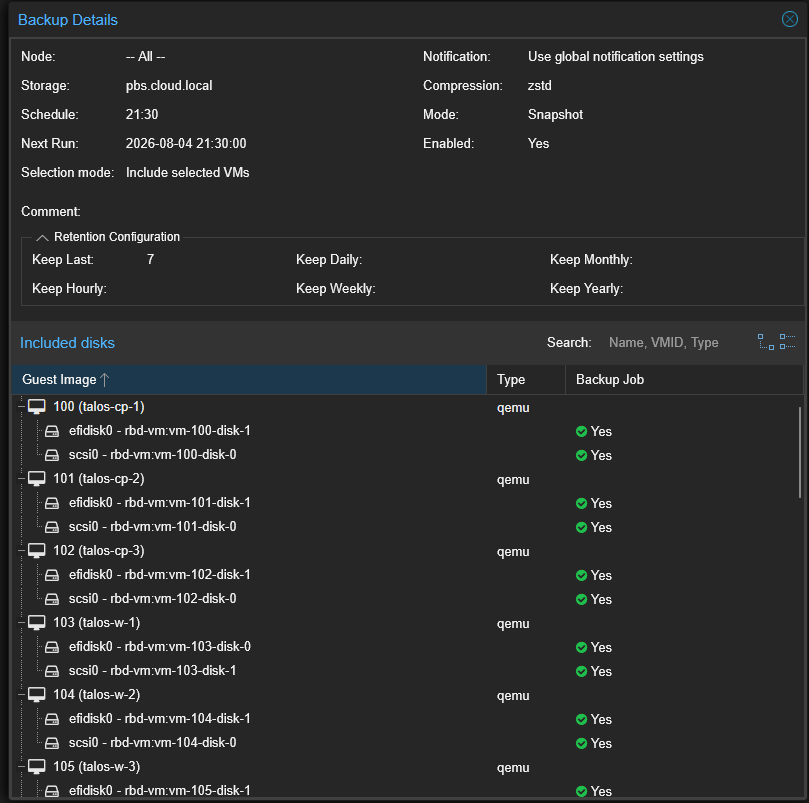This screenshot has height=803, width=809.
Task: Click the qemu type of talos-w-2
Action: tap(513, 696)
